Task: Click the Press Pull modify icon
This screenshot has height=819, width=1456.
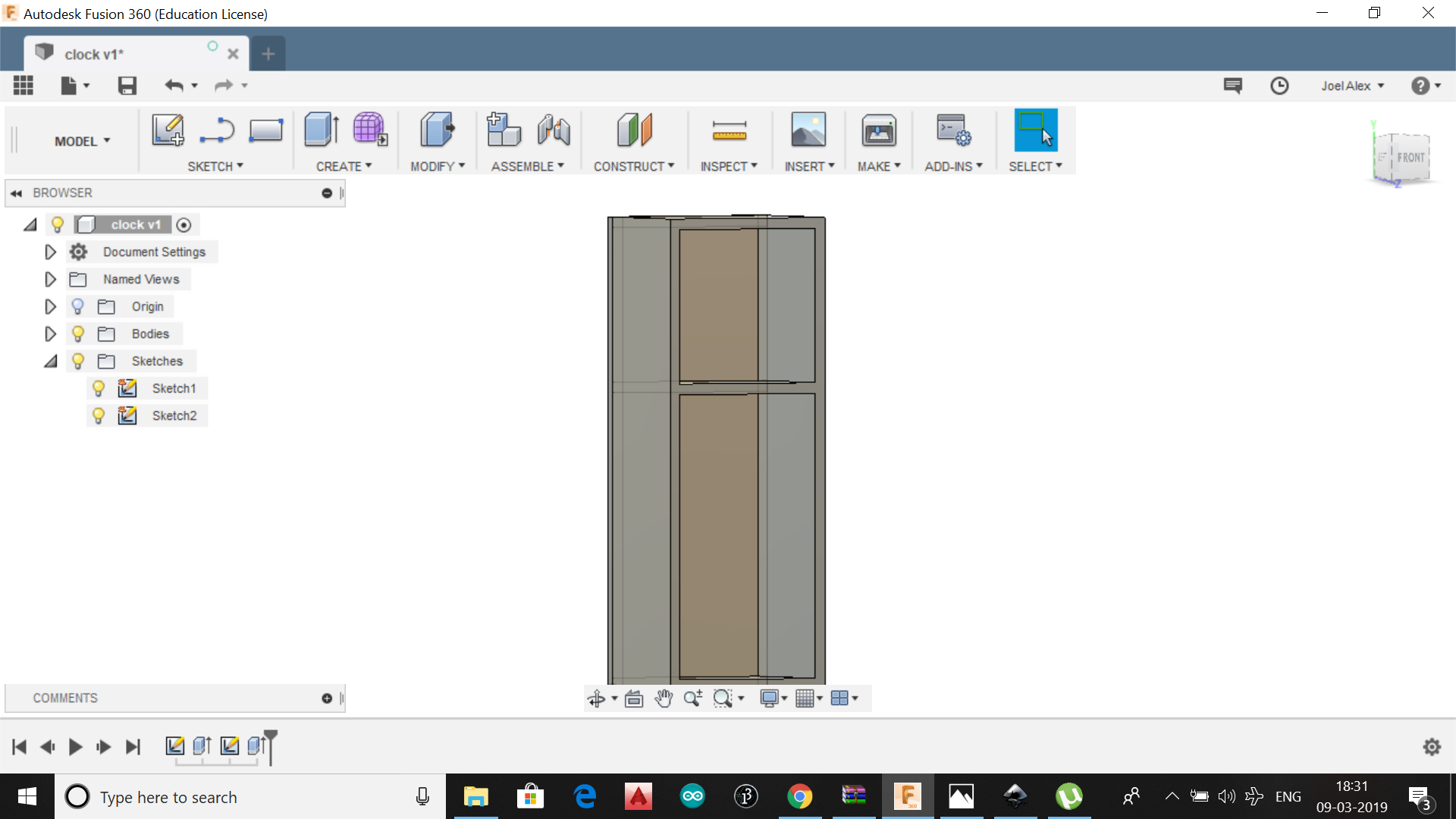Action: (437, 130)
